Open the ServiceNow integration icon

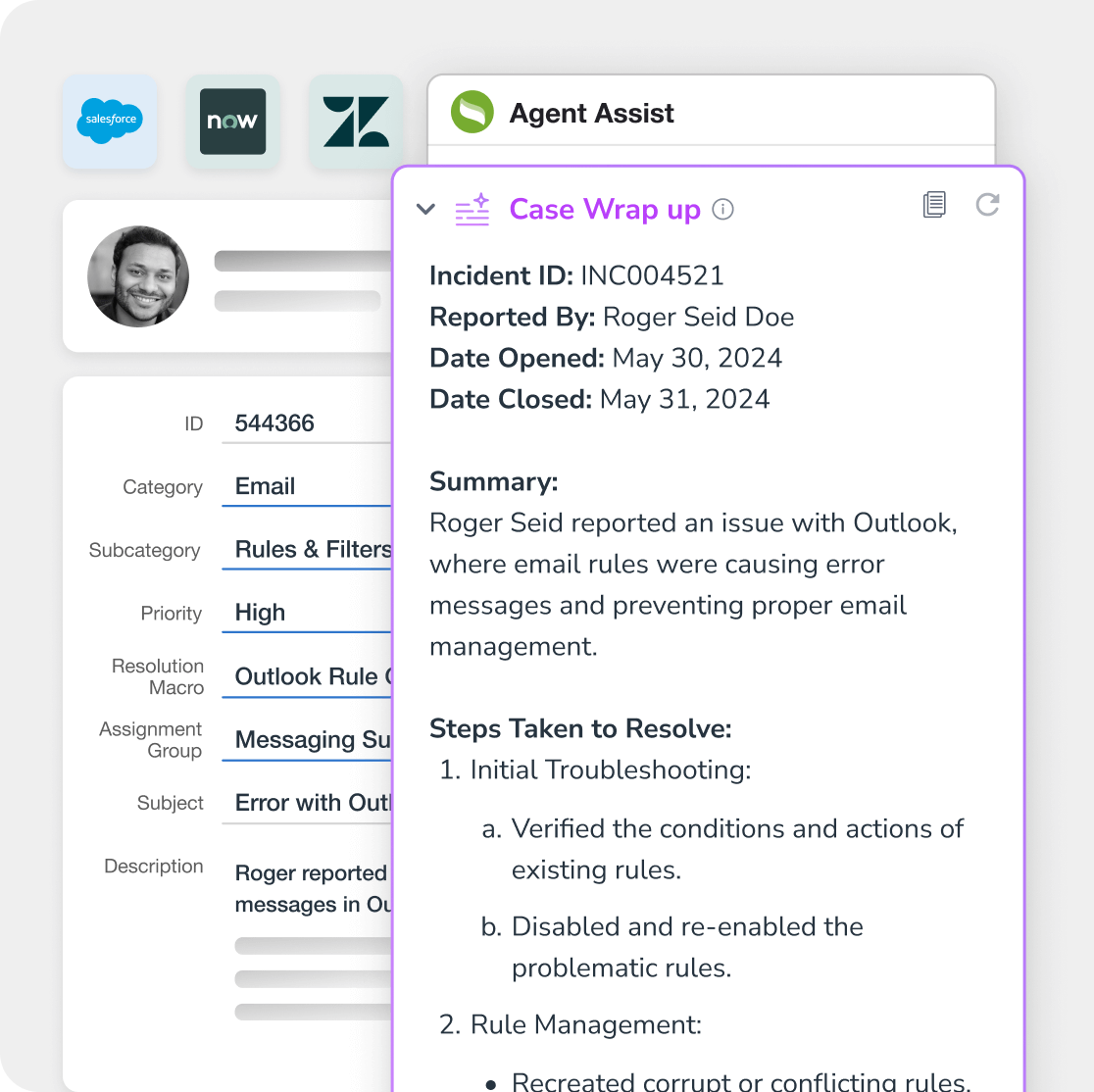pos(232,122)
